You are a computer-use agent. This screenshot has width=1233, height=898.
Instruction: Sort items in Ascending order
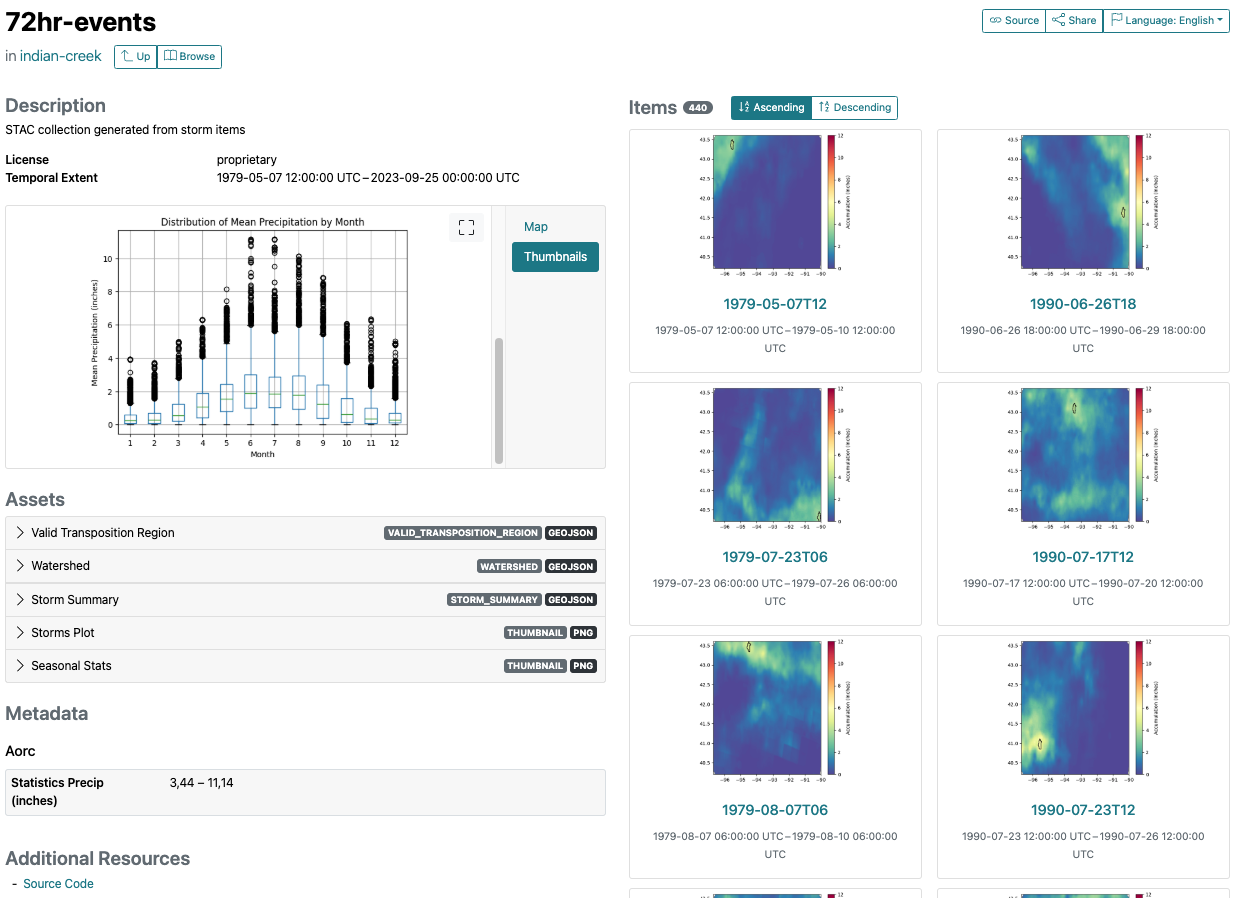[771, 107]
